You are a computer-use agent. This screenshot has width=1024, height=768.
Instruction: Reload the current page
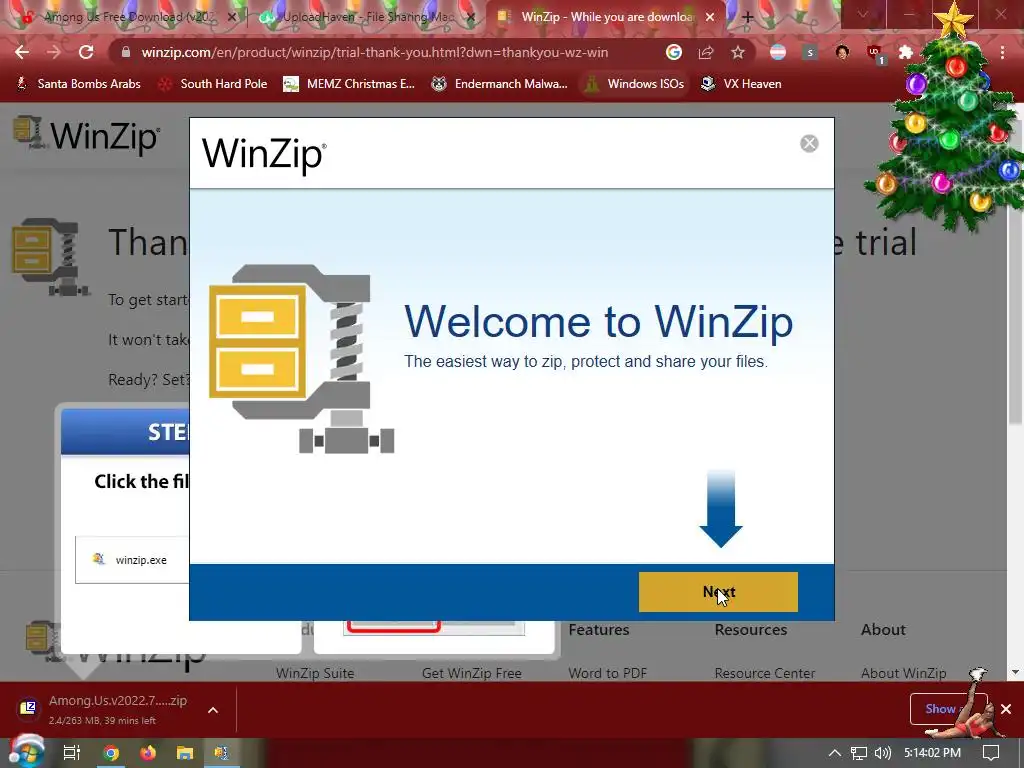(86, 52)
